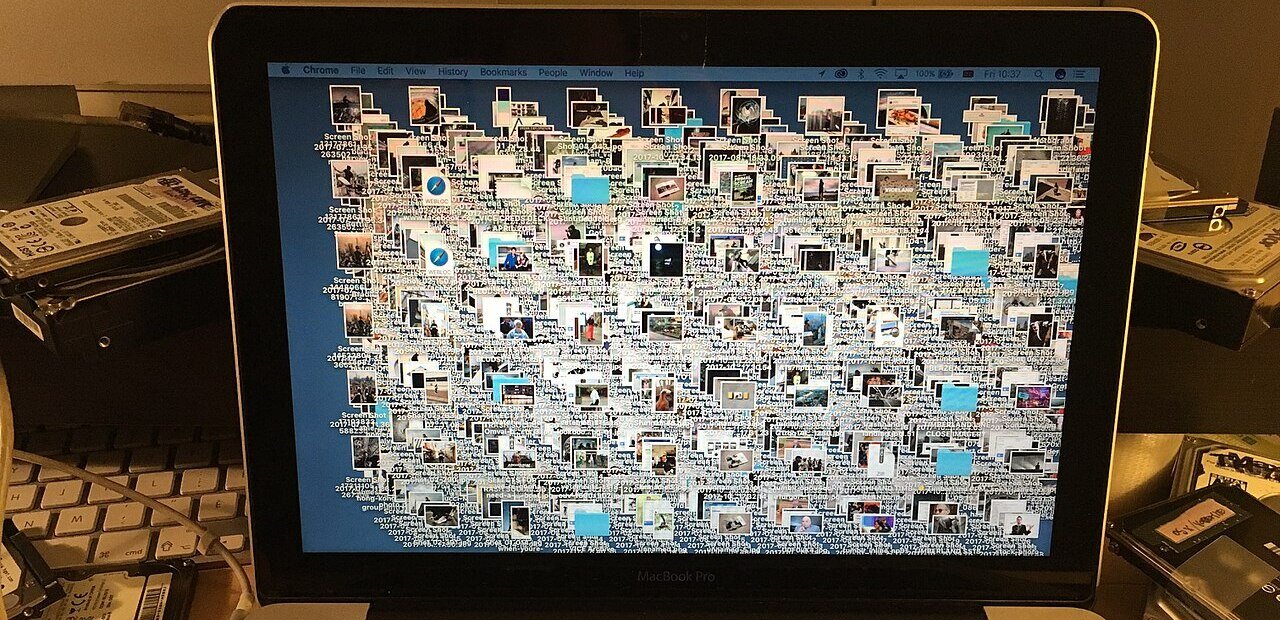
Task: Expand the History menu
Action: coord(452,72)
